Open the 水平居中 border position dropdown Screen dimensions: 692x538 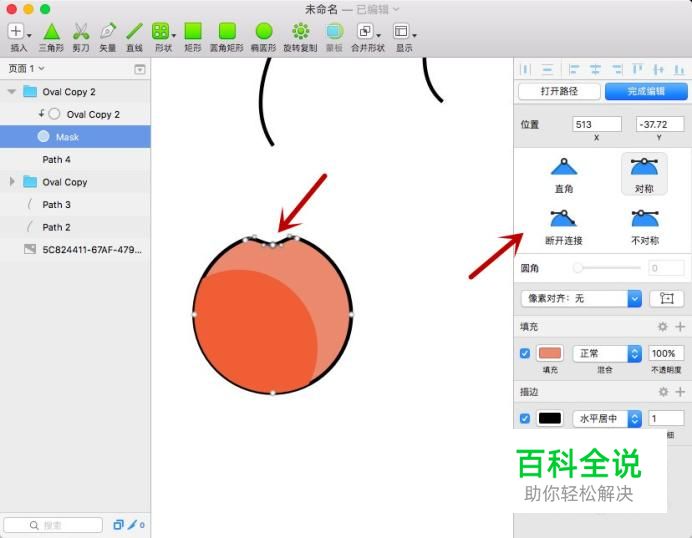pyautogui.click(x=607, y=418)
